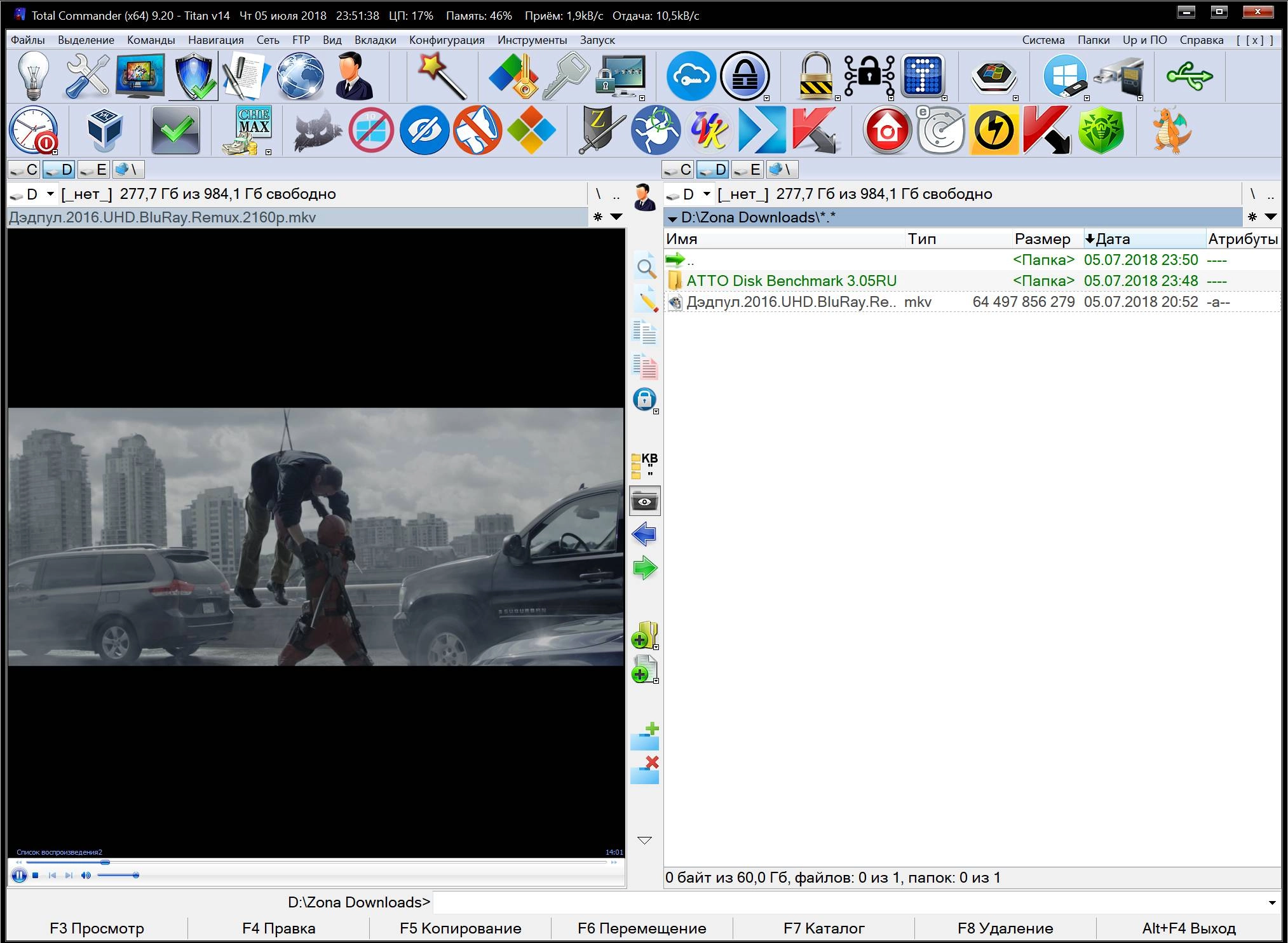This screenshot has width=1288, height=943.
Task: Open left panel drive D dropdown
Action: [x=50, y=194]
